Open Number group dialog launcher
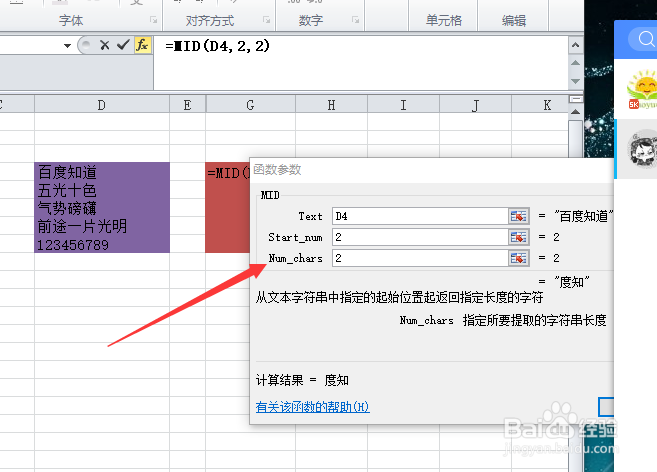The height and width of the screenshot is (472, 657). pos(355,20)
